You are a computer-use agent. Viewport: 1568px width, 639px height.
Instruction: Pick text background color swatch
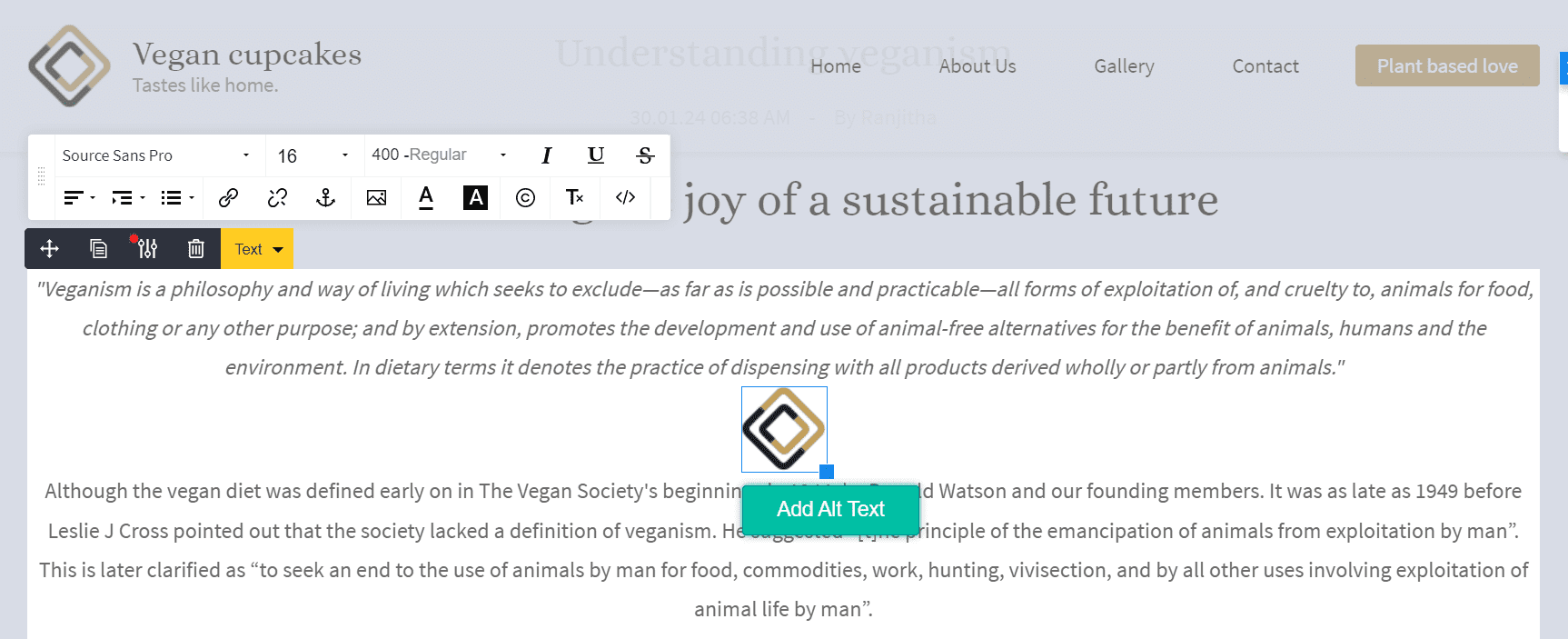click(x=475, y=197)
